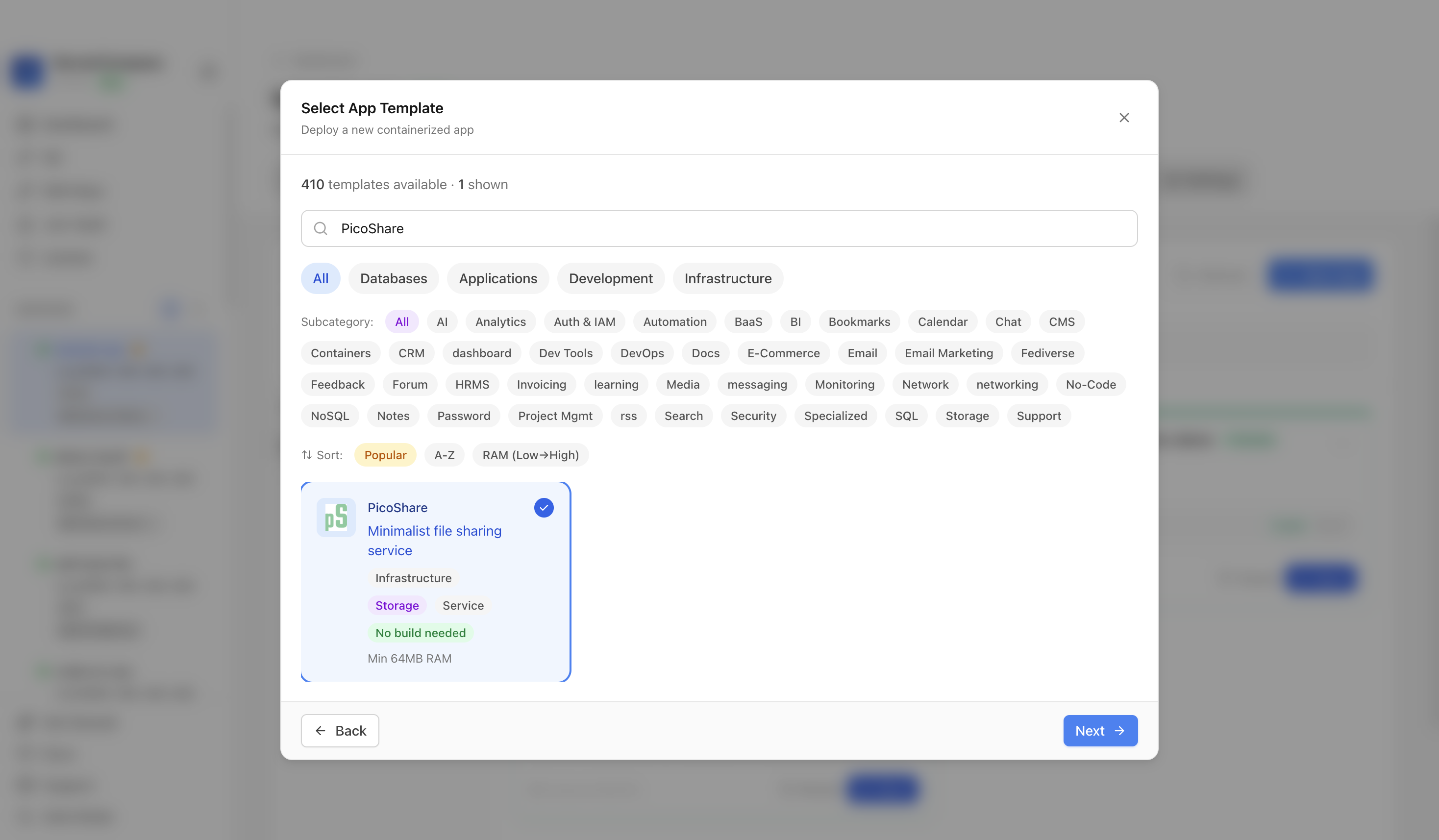Filter by Auth & IAM subcategory

click(584, 321)
